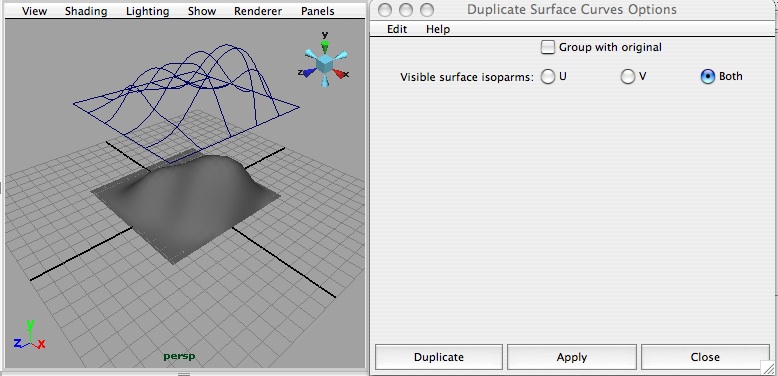
Task: Click the red X cone on view compass
Action: tap(338, 73)
